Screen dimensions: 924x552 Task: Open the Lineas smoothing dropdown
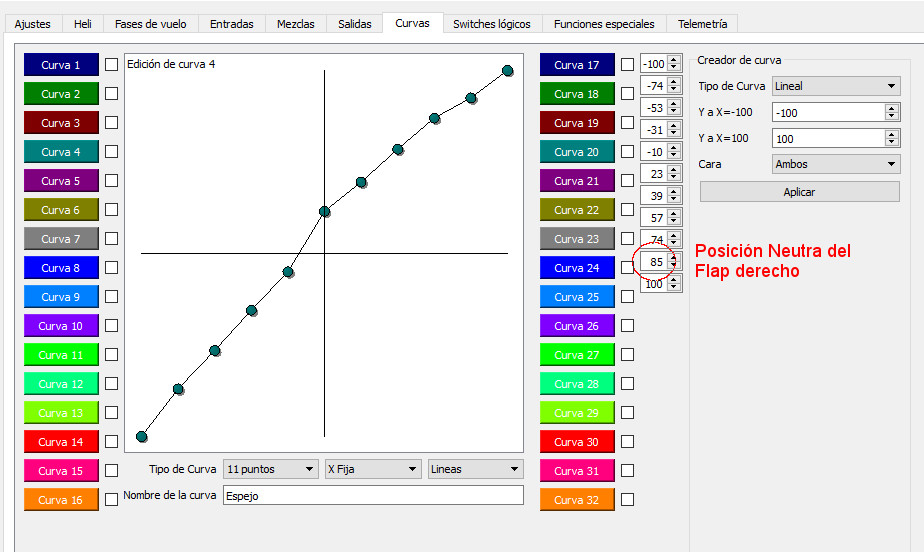[475, 469]
